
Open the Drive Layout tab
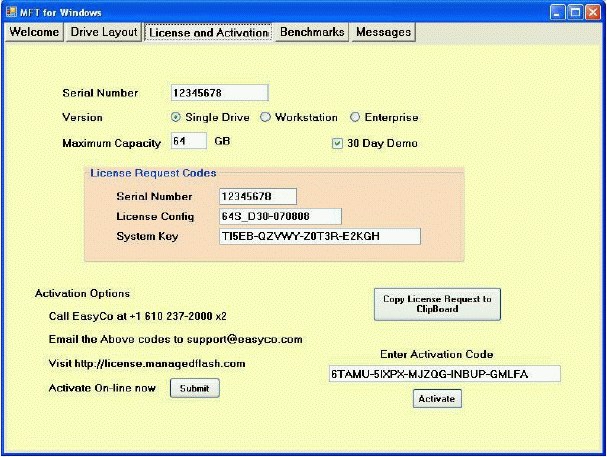click(x=104, y=32)
